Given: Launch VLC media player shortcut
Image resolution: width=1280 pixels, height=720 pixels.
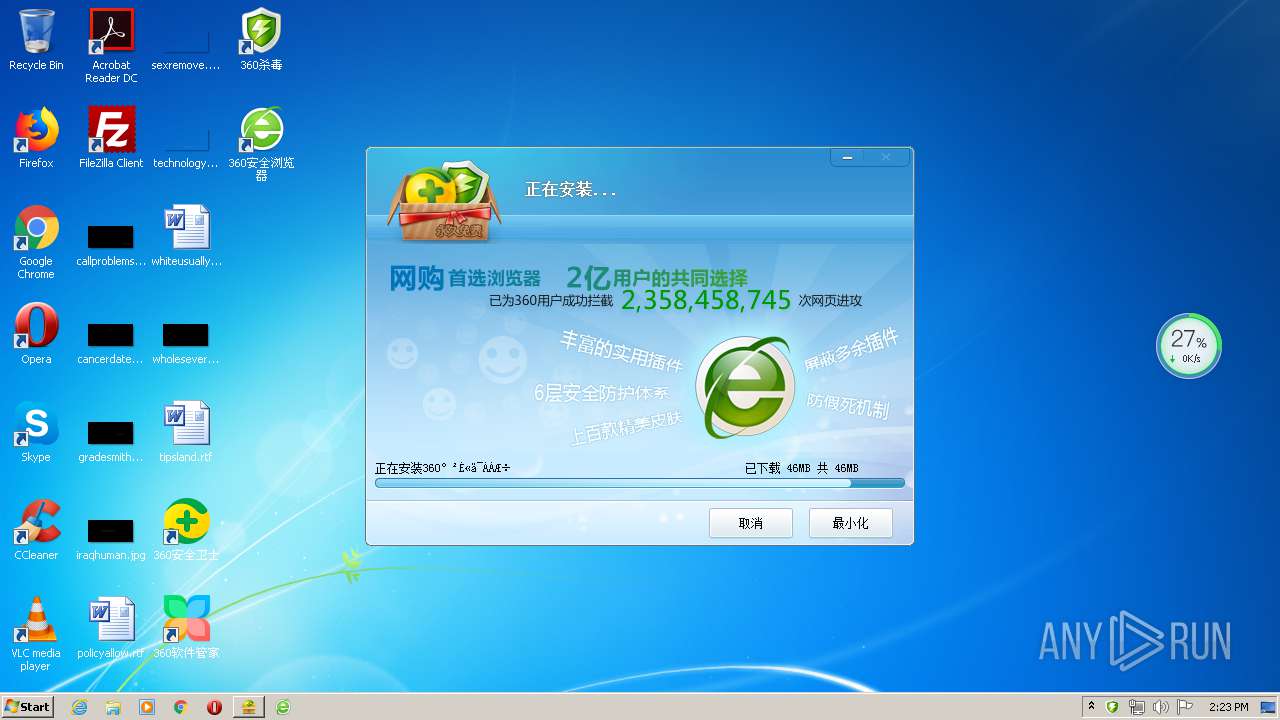Looking at the screenshot, I should pos(36,634).
